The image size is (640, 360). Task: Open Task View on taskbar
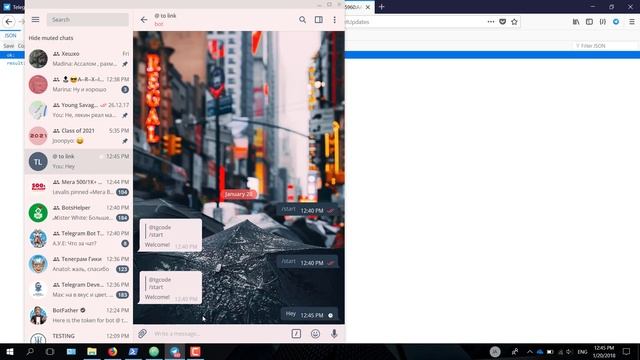coord(50,351)
